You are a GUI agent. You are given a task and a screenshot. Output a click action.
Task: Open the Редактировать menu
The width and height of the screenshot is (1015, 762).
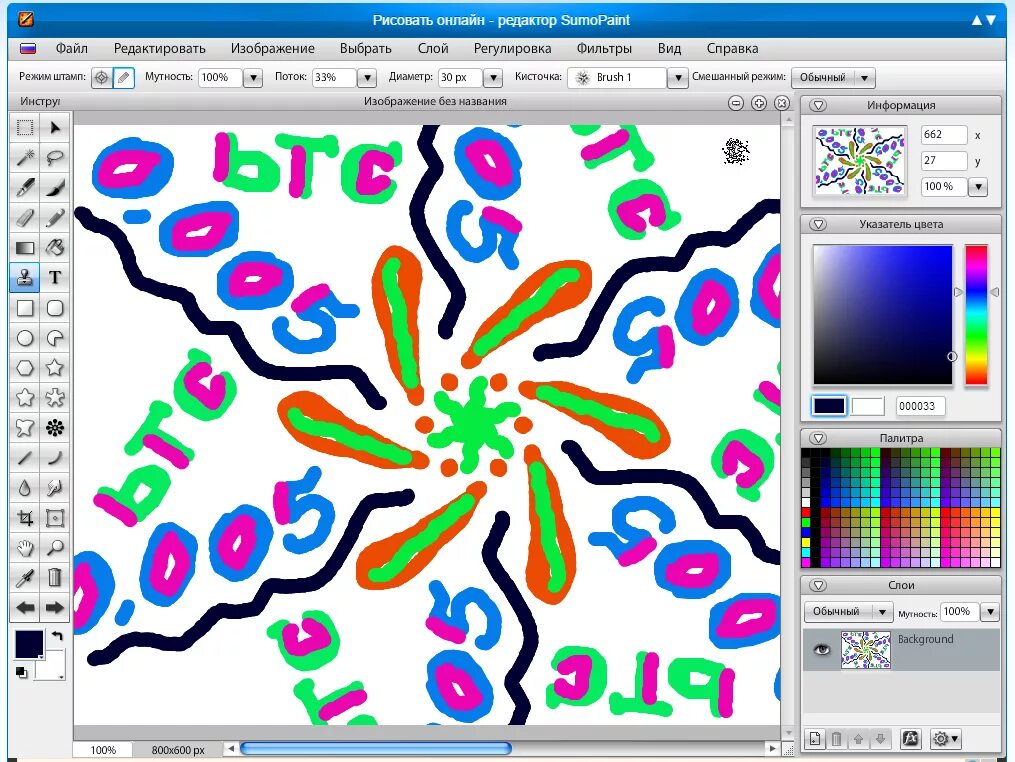coord(159,49)
